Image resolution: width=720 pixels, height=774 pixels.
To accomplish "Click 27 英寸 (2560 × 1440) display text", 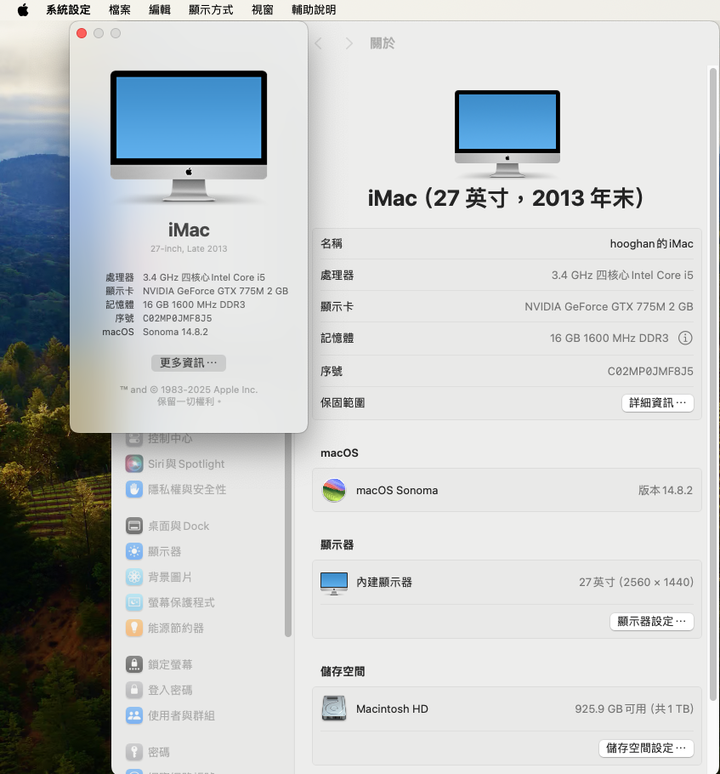I will (x=636, y=582).
